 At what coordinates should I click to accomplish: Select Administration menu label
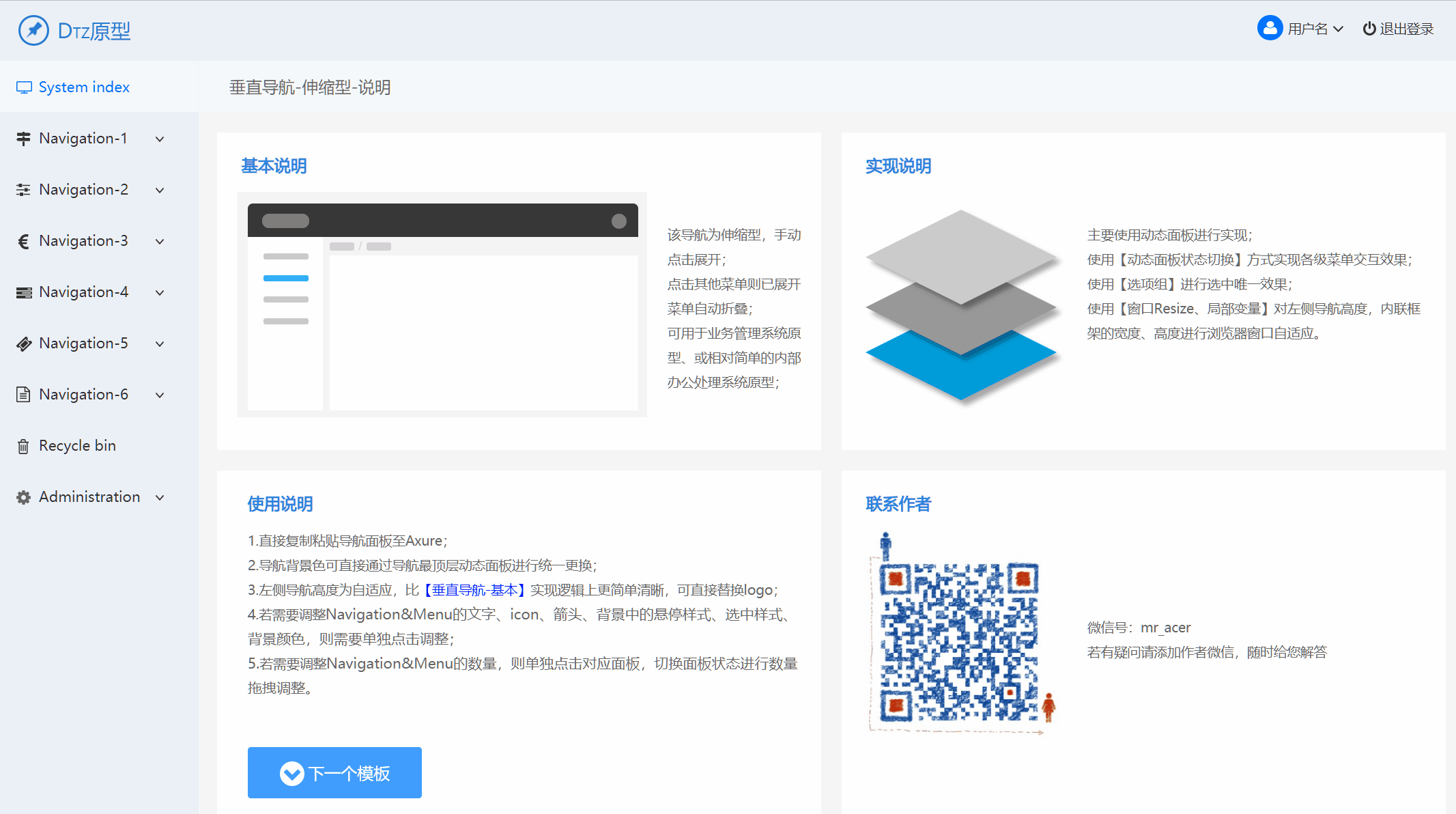pyautogui.click(x=89, y=497)
